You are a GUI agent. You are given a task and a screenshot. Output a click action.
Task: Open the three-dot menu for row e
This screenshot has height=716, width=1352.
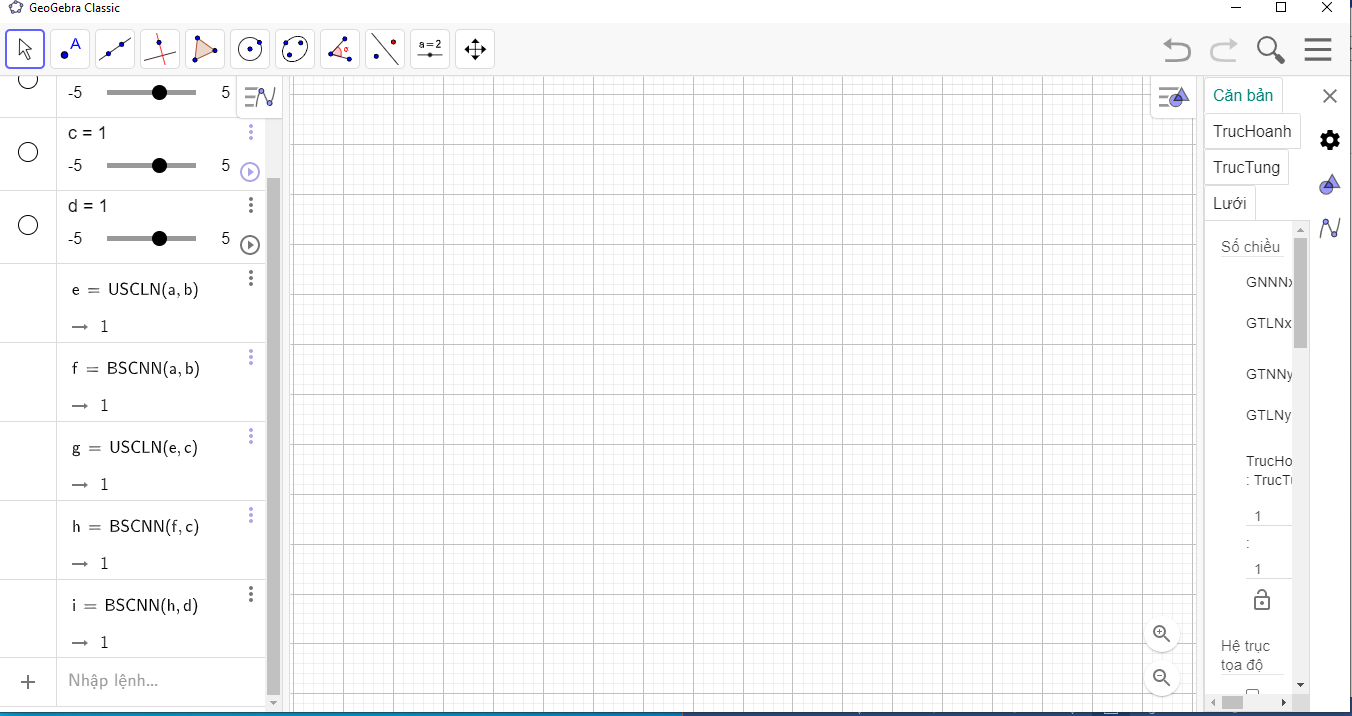click(x=250, y=278)
